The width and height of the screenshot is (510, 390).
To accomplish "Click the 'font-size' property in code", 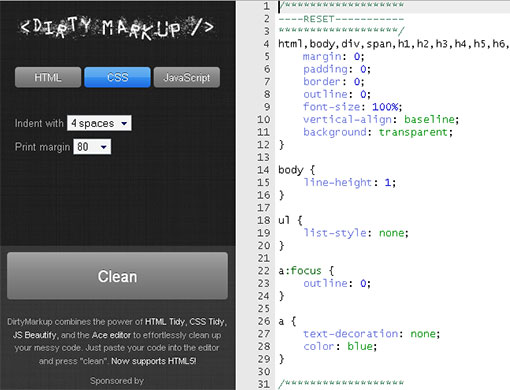I will pos(332,107).
